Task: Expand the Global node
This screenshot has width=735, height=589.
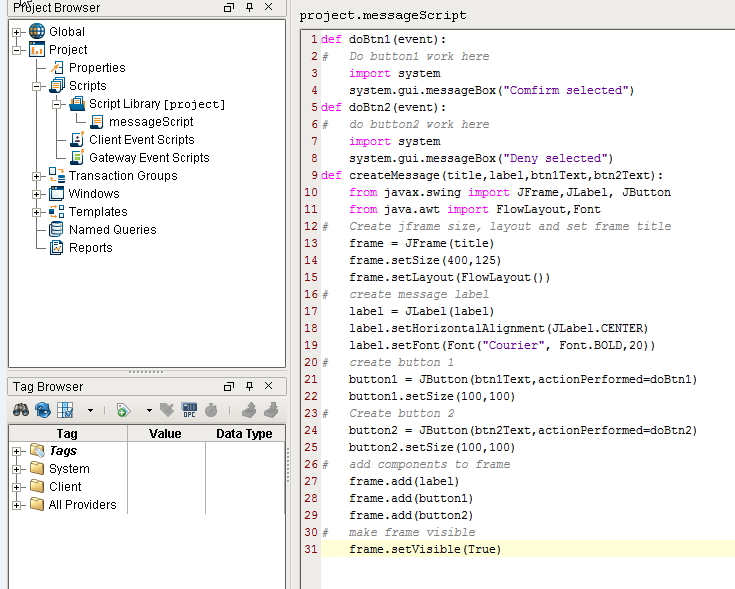Action: click(16, 32)
